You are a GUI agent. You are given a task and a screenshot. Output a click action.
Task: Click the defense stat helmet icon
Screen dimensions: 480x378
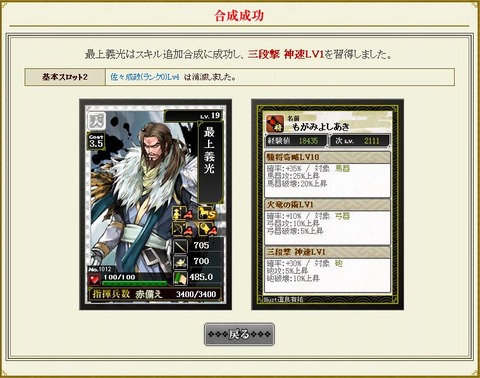[180, 262]
